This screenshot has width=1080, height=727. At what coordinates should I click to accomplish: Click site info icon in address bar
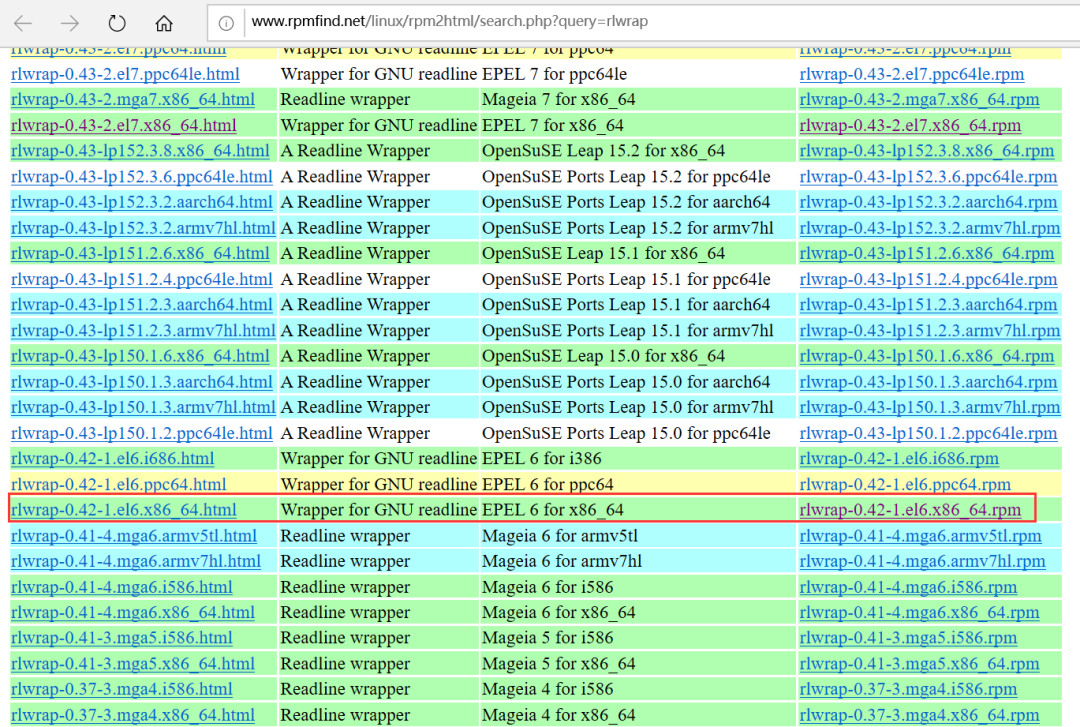tap(226, 23)
